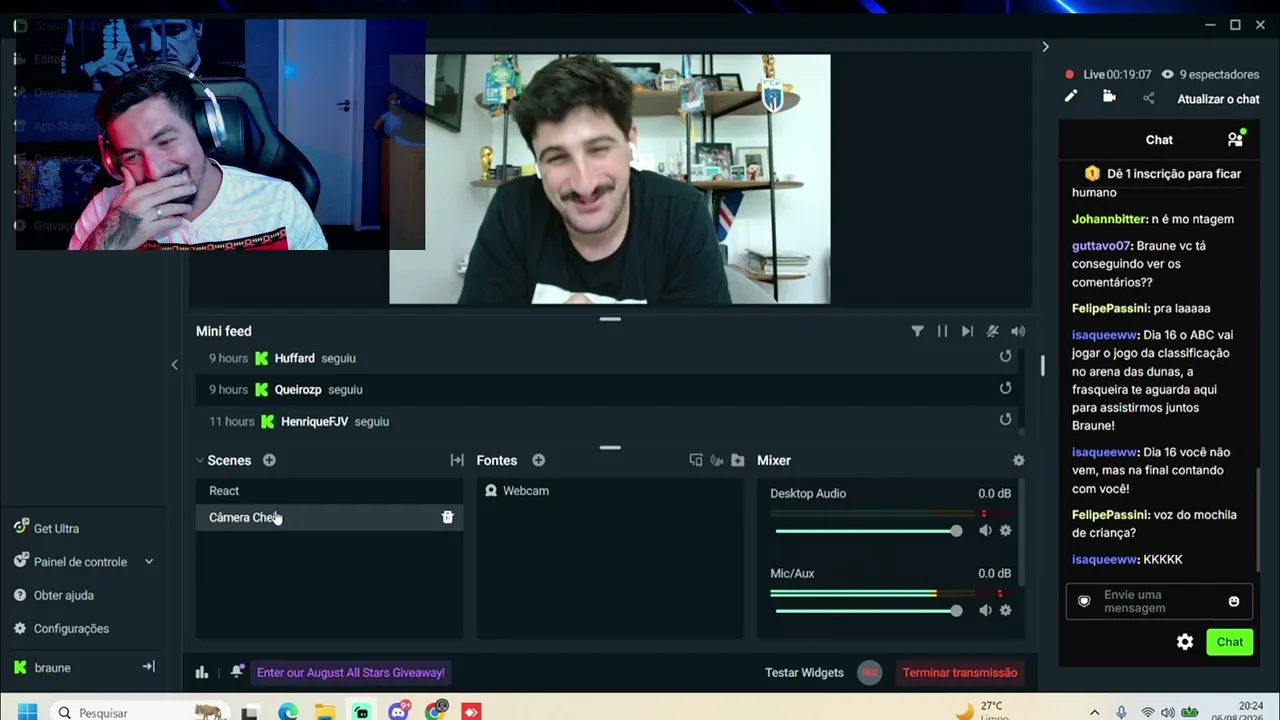Viewport: 1280px width, 720px height.
Task: Send message with green Chat button
Action: tap(1230, 642)
